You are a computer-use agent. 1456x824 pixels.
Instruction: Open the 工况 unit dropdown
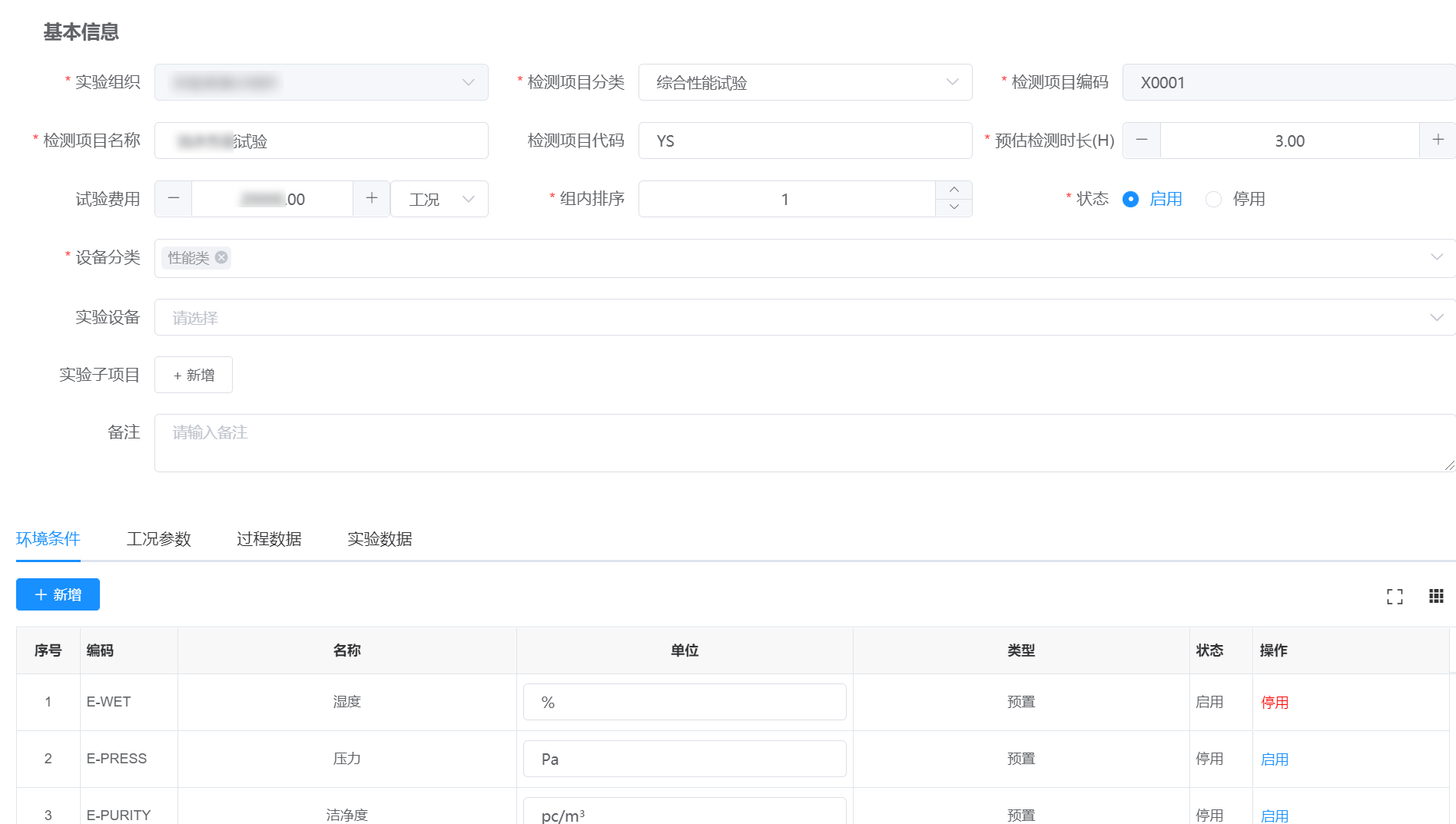point(439,199)
